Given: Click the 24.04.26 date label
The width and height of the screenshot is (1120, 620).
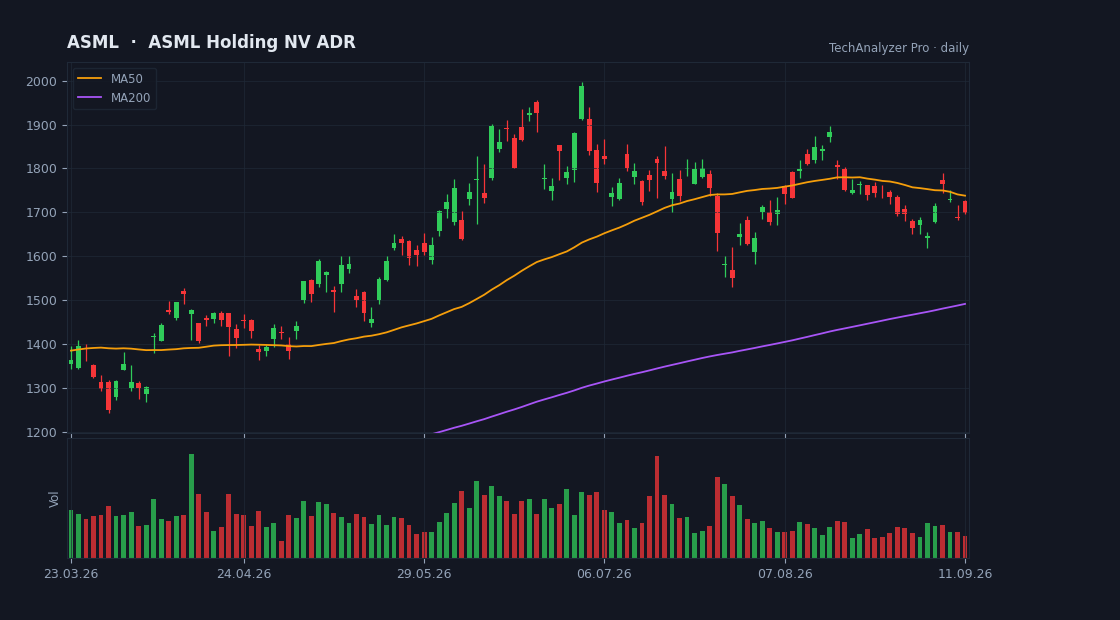Looking at the screenshot, I should tap(244, 574).
